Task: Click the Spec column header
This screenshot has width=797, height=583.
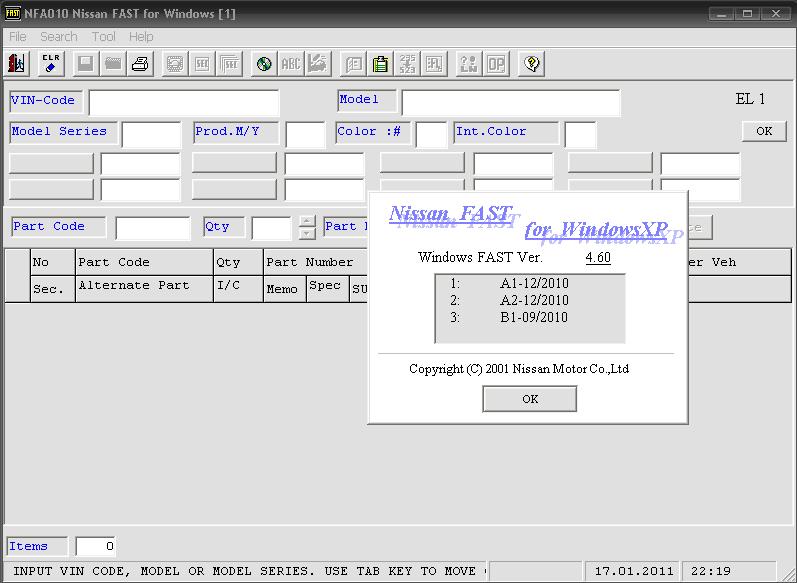Action: [327, 289]
